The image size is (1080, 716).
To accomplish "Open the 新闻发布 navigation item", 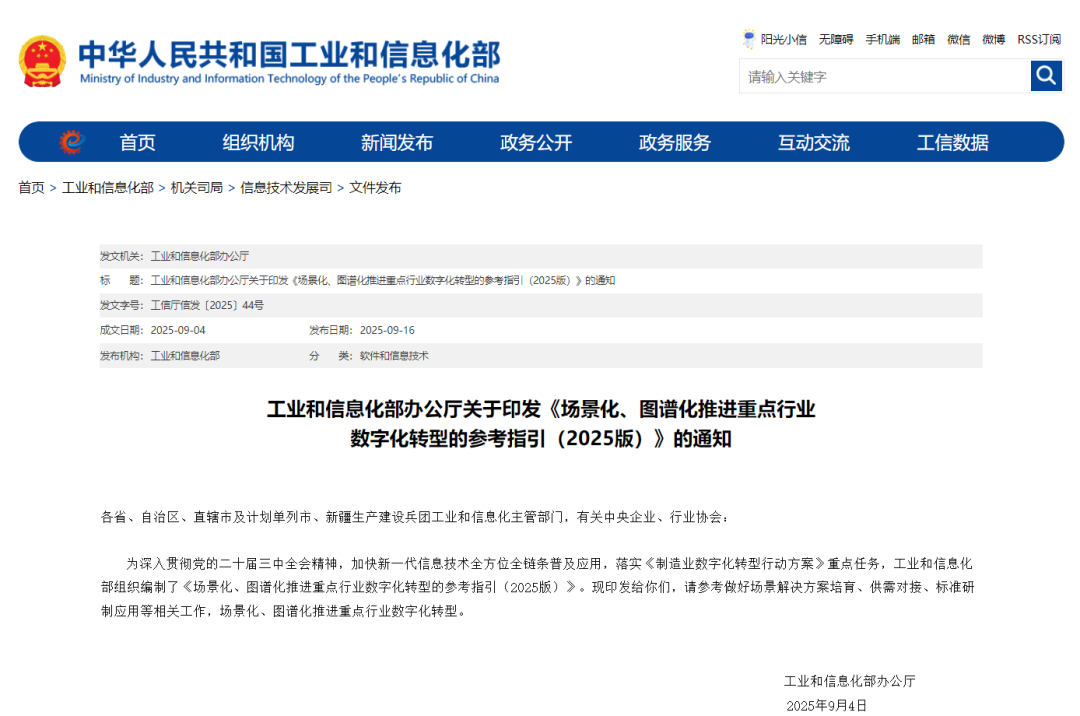I will [397, 143].
